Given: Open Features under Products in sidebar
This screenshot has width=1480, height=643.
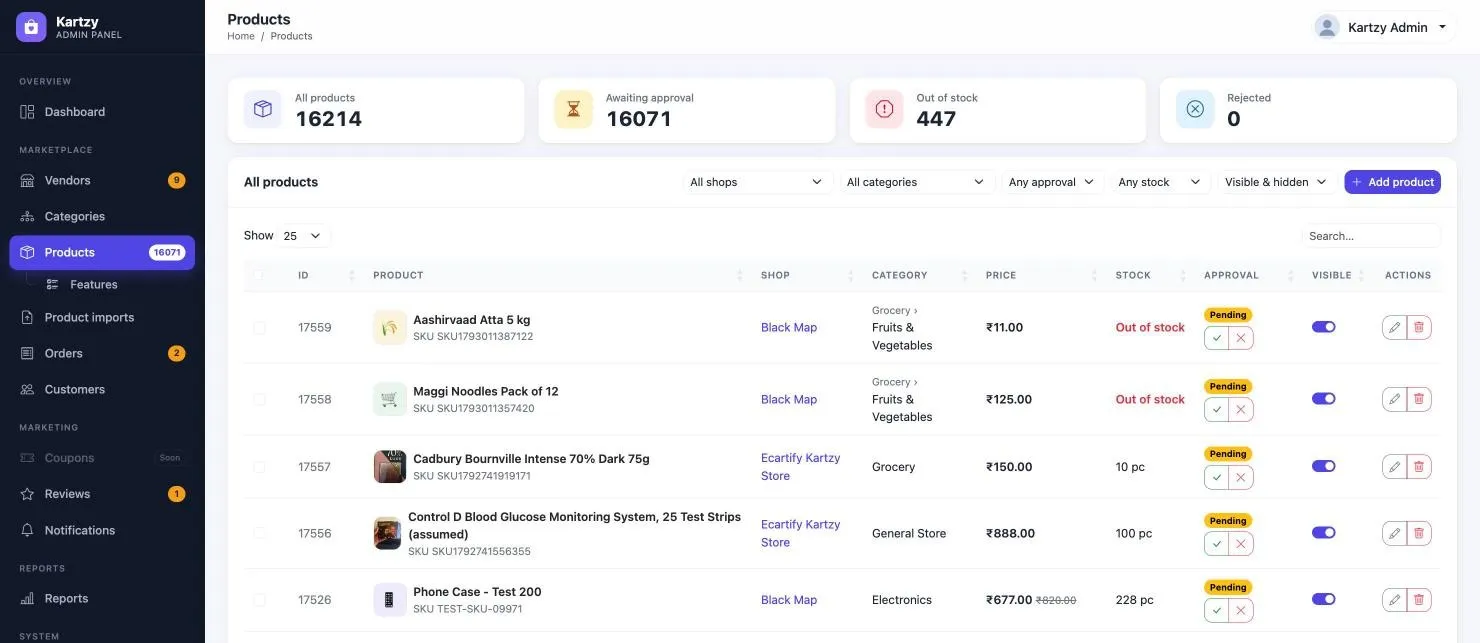Looking at the screenshot, I should (94, 285).
